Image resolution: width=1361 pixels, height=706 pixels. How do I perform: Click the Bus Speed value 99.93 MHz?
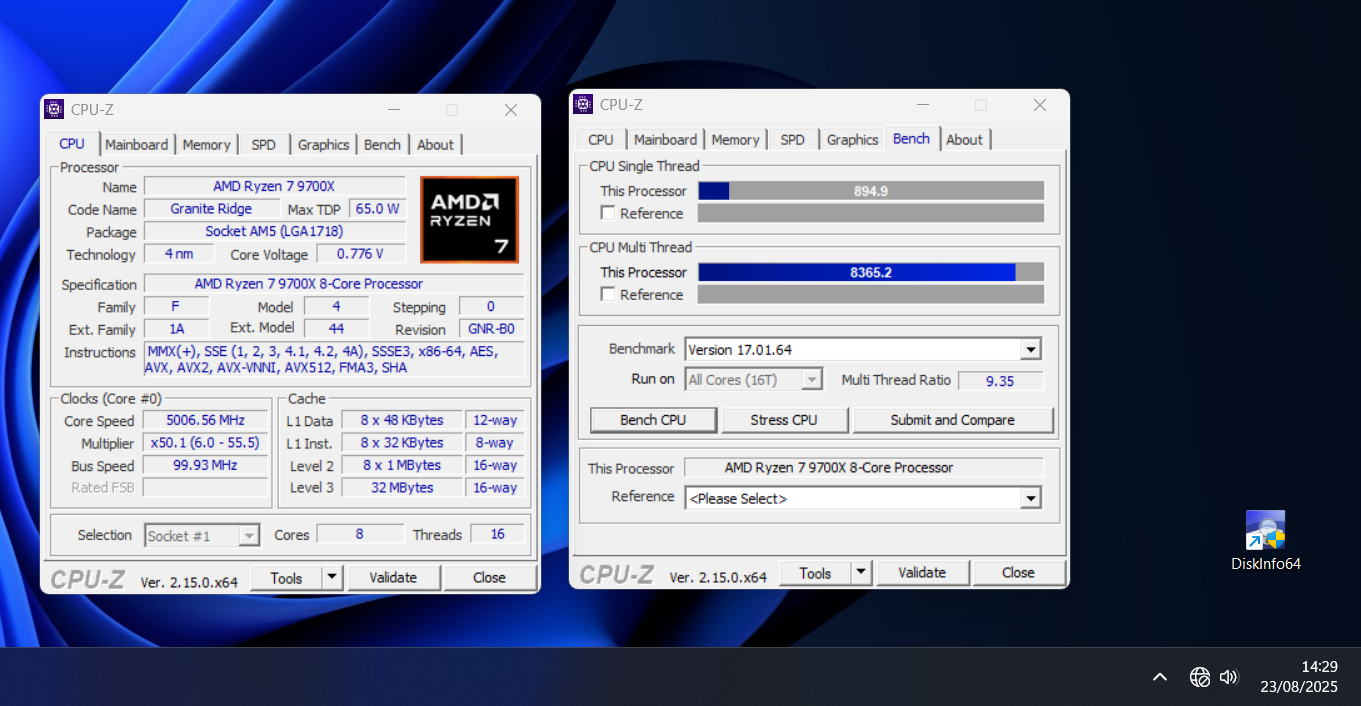point(207,465)
